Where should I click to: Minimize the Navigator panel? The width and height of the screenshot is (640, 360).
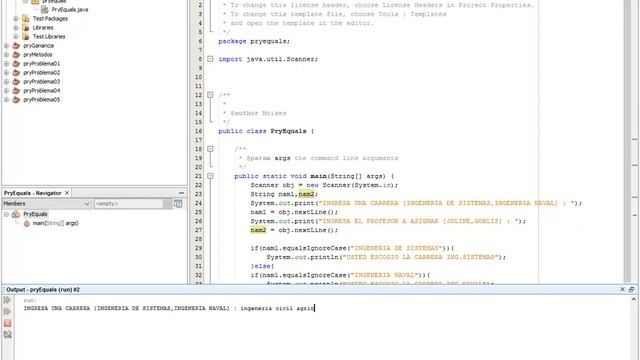tap(182, 193)
